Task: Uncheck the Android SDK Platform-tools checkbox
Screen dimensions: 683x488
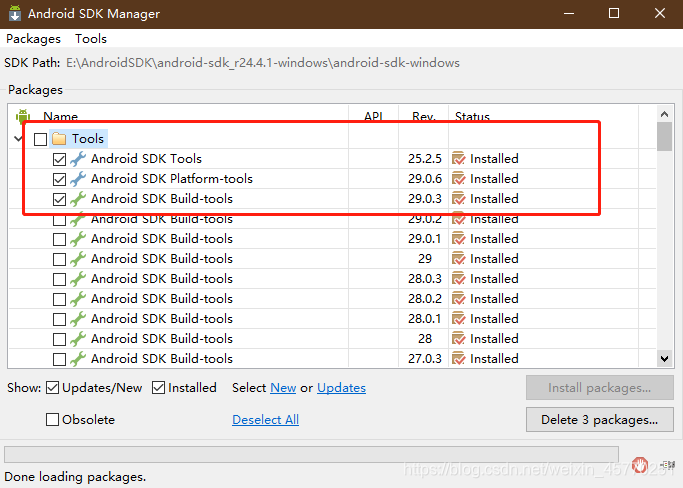Action: [x=59, y=180]
